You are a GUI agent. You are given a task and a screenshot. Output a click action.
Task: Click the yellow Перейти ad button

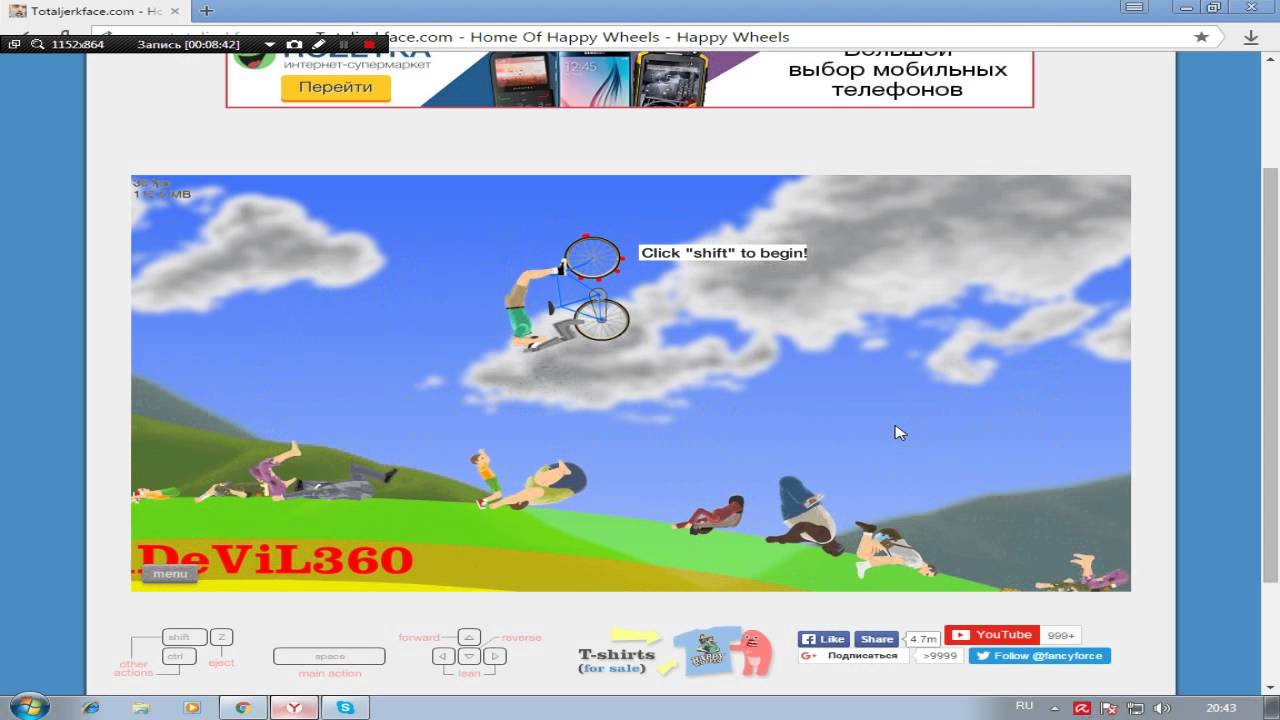335,87
